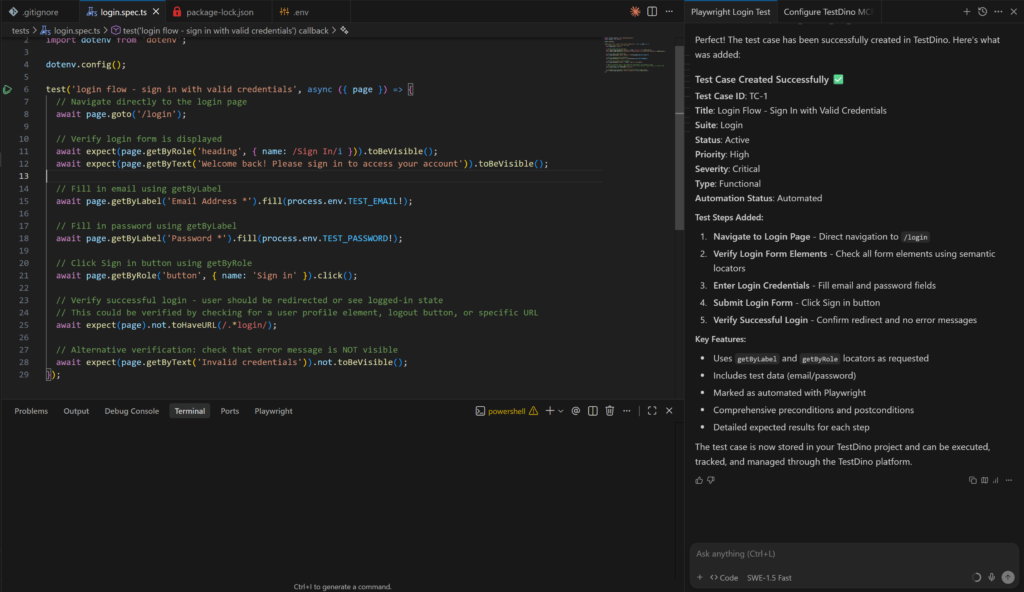Screen dimensions: 1024x592
Task: Click the microphone voice input icon
Action: [992, 577]
